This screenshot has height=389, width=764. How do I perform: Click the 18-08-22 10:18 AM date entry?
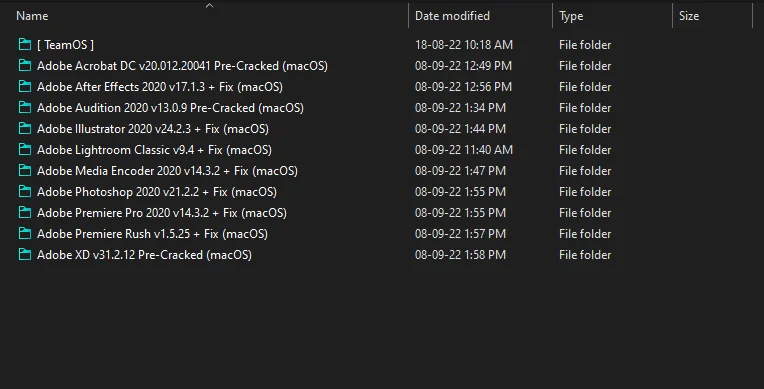pyautogui.click(x=463, y=45)
